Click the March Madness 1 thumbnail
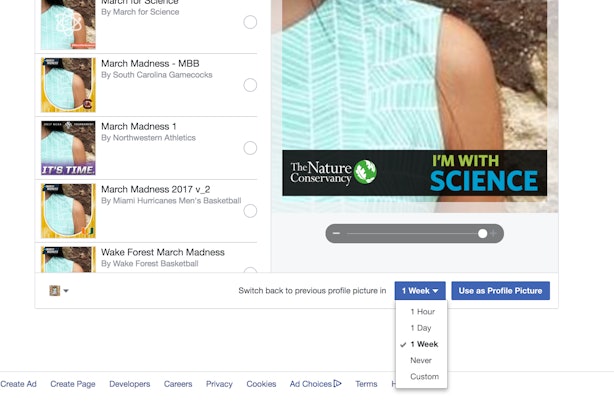Image resolution: width=614 pixels, height=401 pixels. click(68, 148)
